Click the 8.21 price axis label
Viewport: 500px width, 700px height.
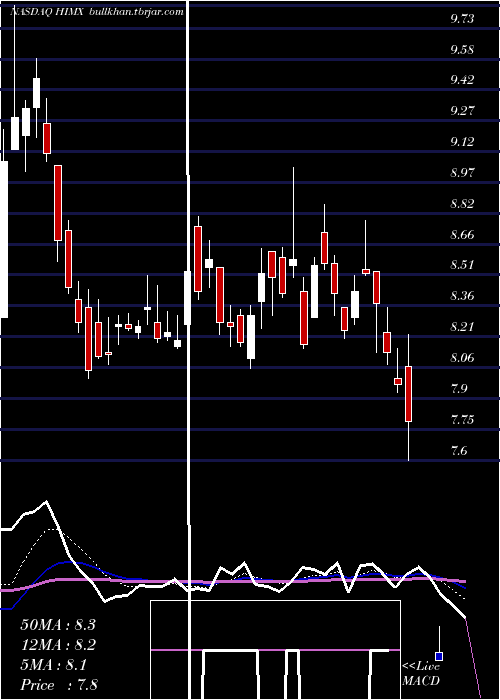point(462,327)
